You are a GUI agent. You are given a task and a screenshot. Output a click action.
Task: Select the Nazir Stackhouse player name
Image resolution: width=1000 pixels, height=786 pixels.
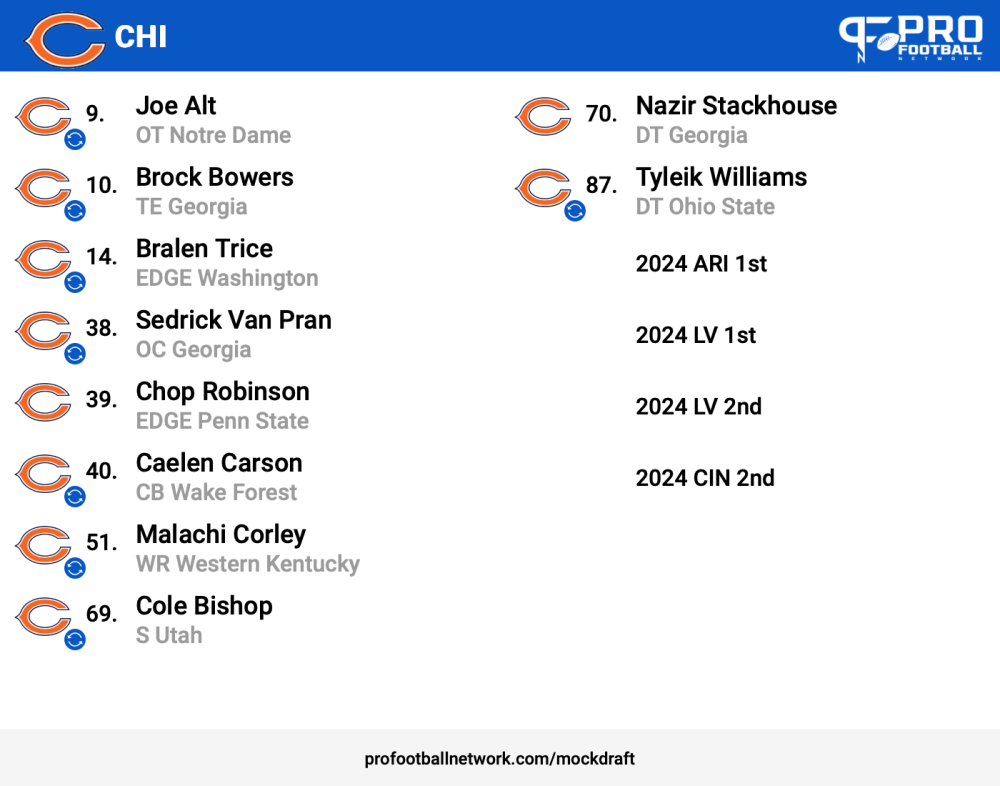737,106
